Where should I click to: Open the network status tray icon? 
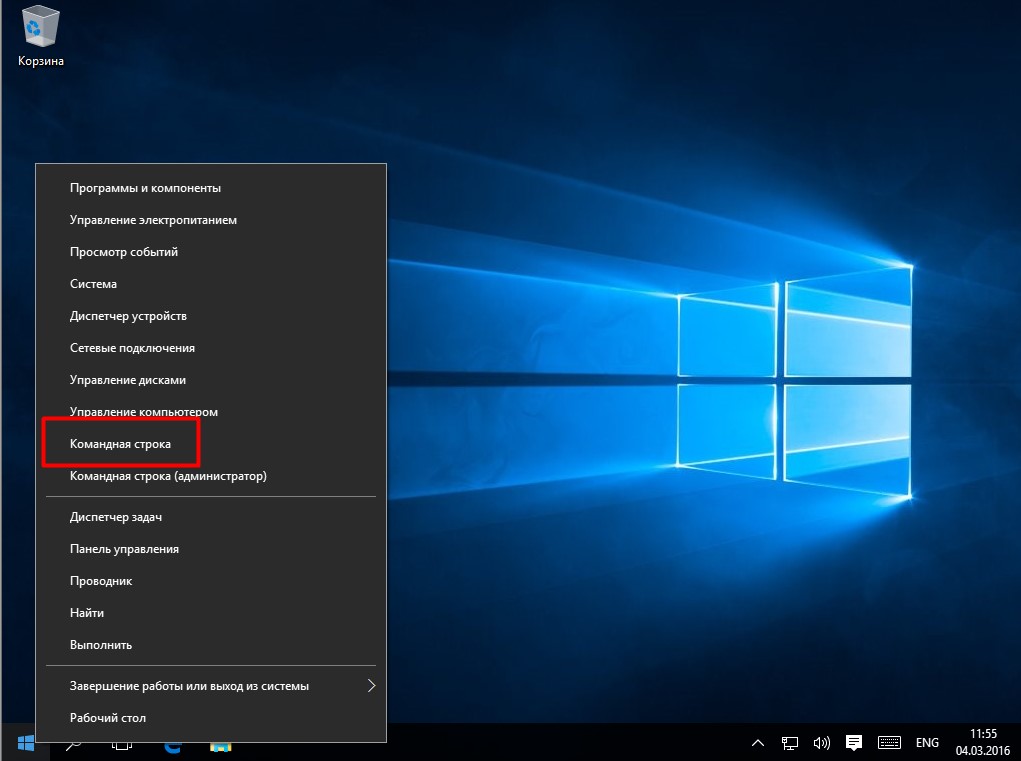[x=790, y=743]
